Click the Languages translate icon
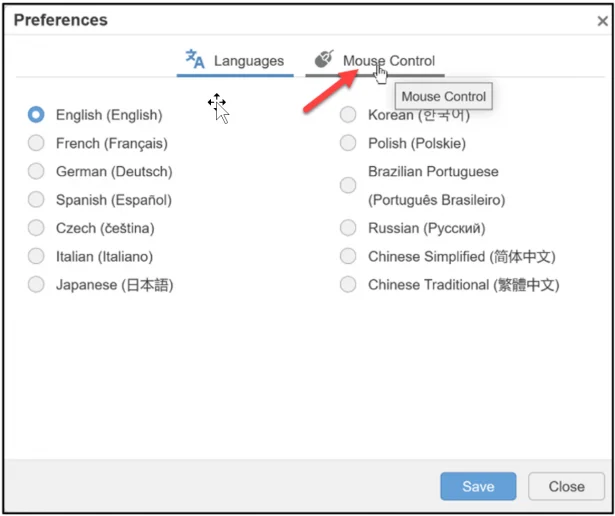The image size is (615, 516). tap(195, 60)
